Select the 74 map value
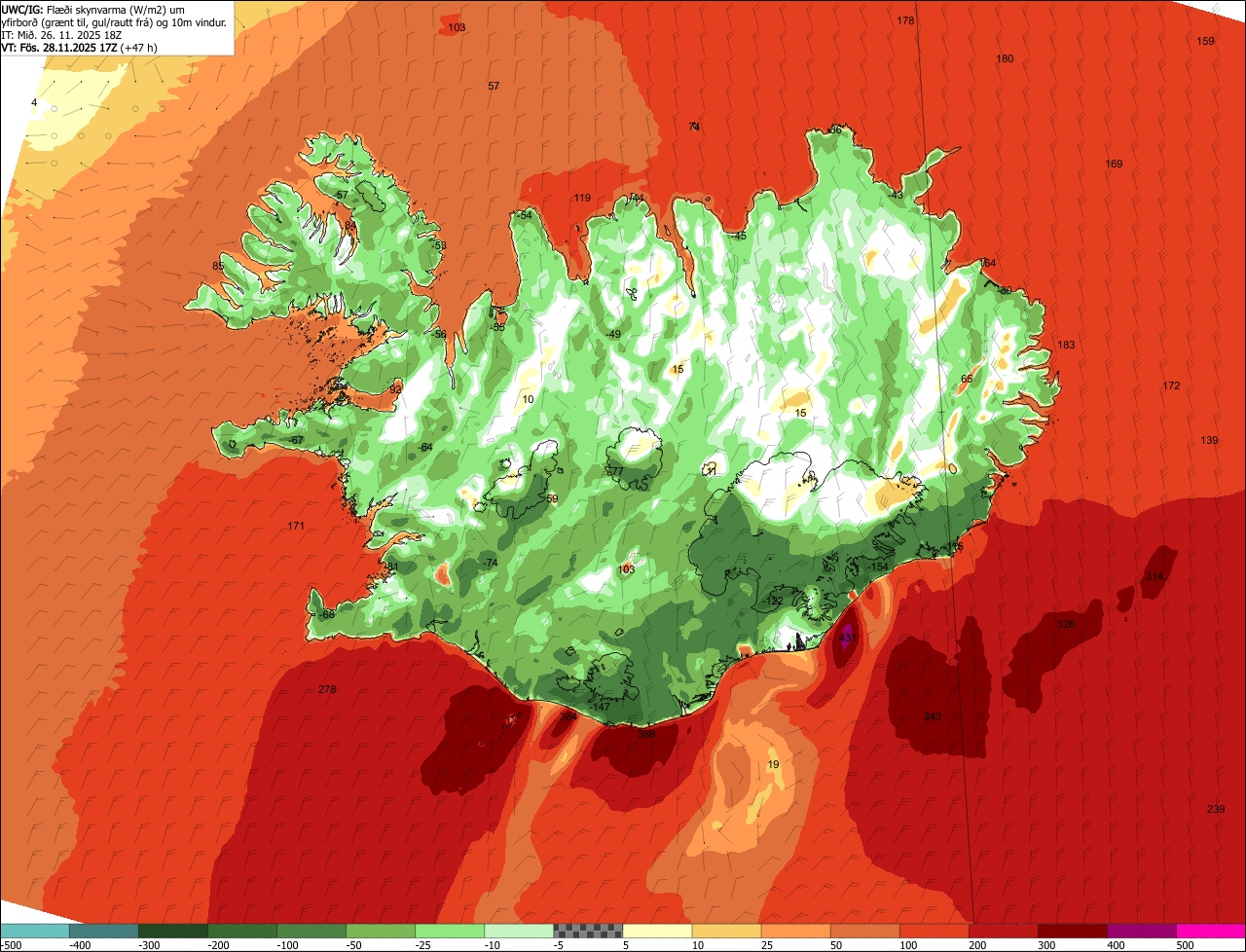The width and height of the screenshot is (1246, 952). coord(694,127)
